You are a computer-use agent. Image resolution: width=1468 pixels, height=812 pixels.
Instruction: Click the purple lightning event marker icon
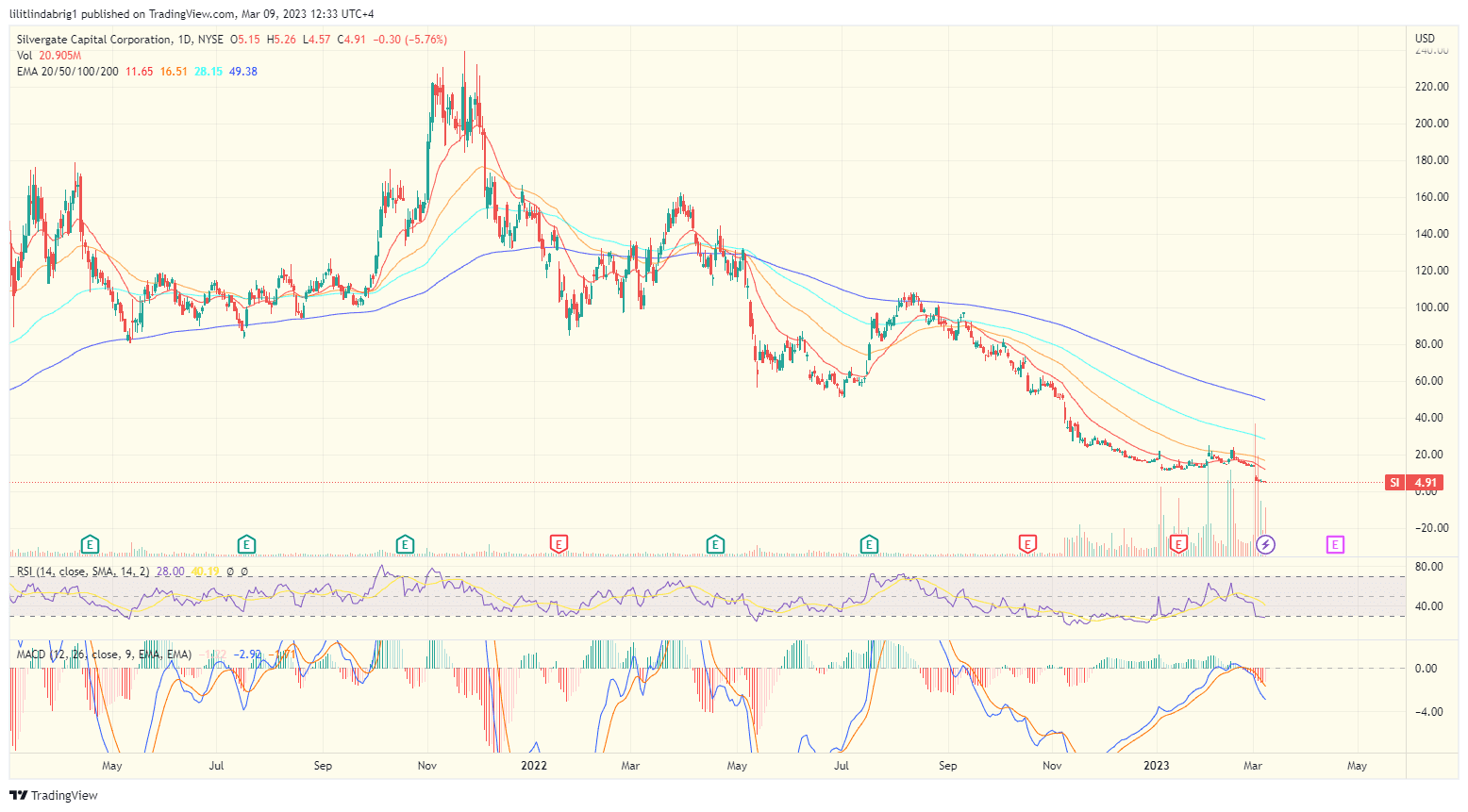(1264, 544)
